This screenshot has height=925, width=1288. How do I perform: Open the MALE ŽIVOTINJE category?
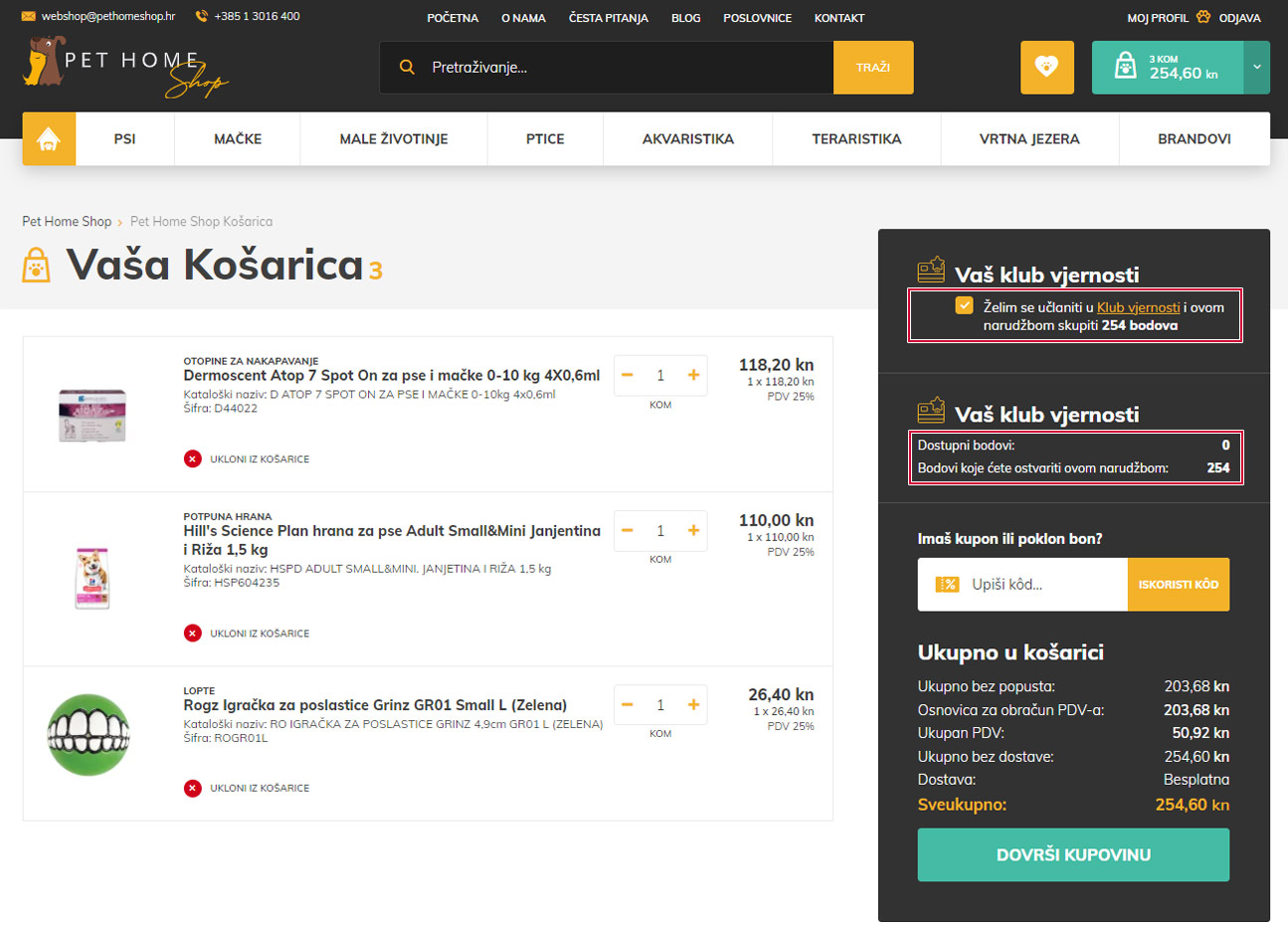[x=394, y=139]
